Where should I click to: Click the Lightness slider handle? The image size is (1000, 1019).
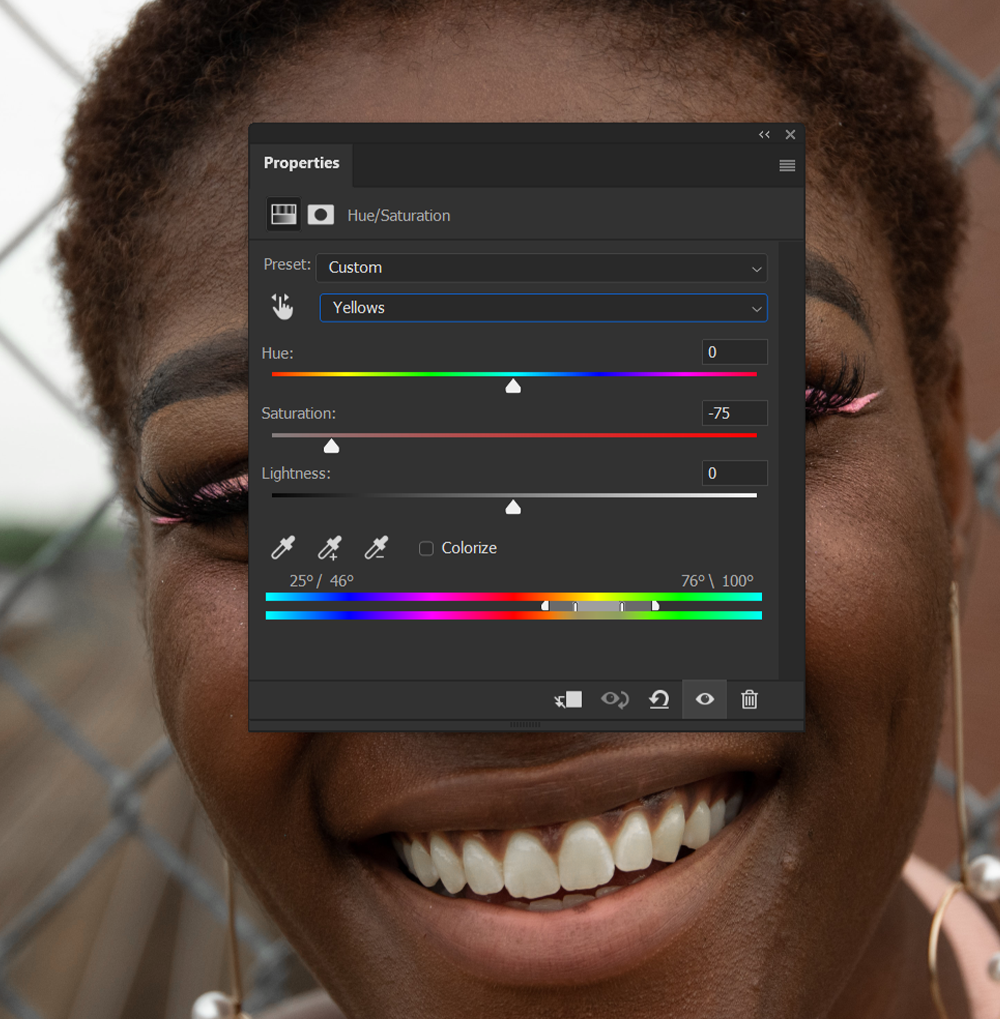pyautogui.click(x=513, y=507)
